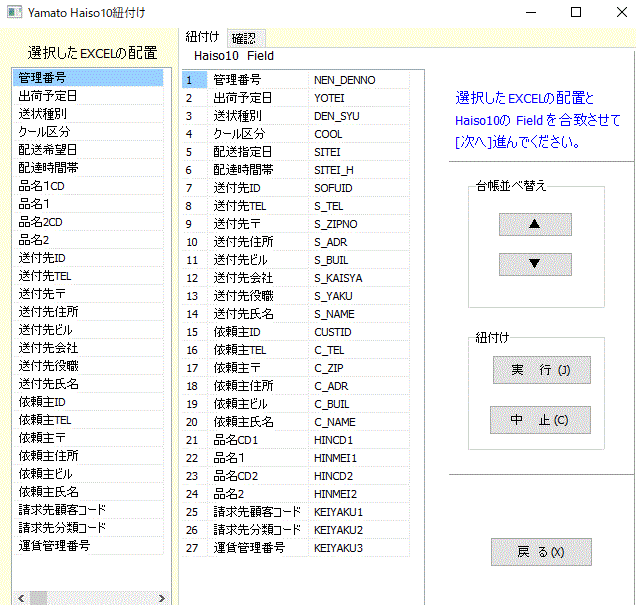
Task: Click the KEIYAKU3 field cell
Action: pos(360,548)
